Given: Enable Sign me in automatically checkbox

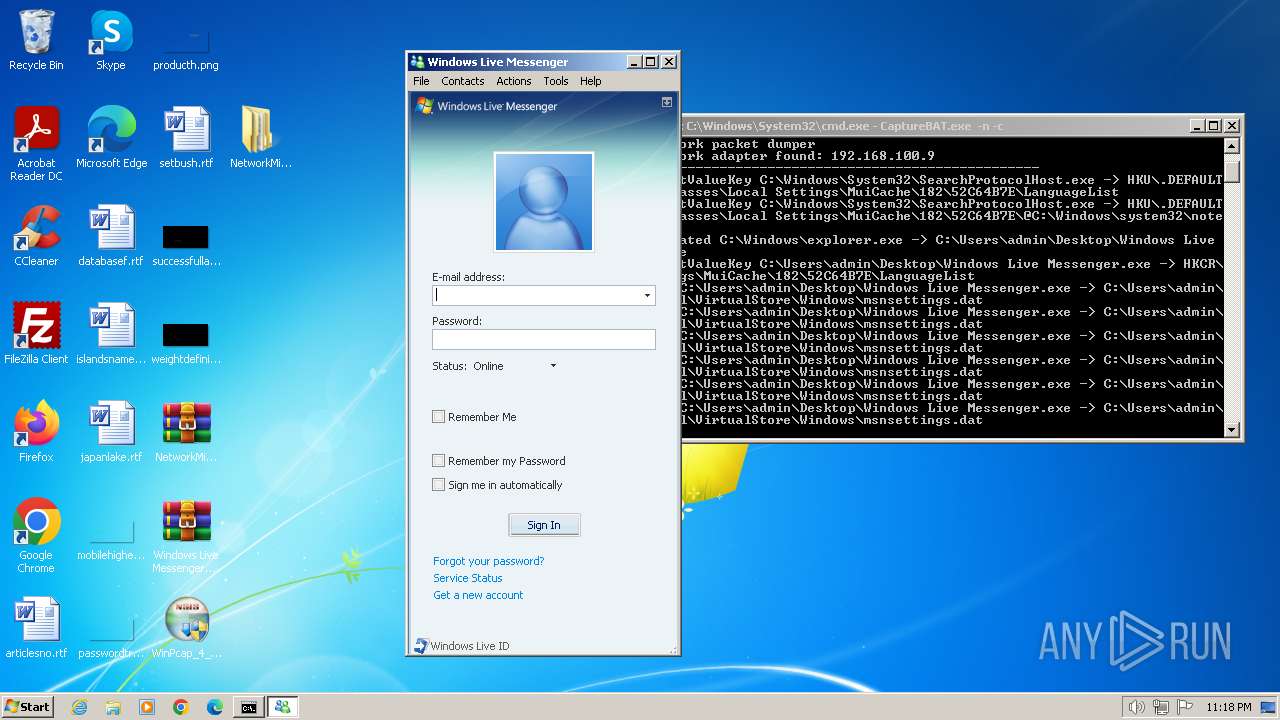Looking at the screenshot, I should [x=438, y=485].
